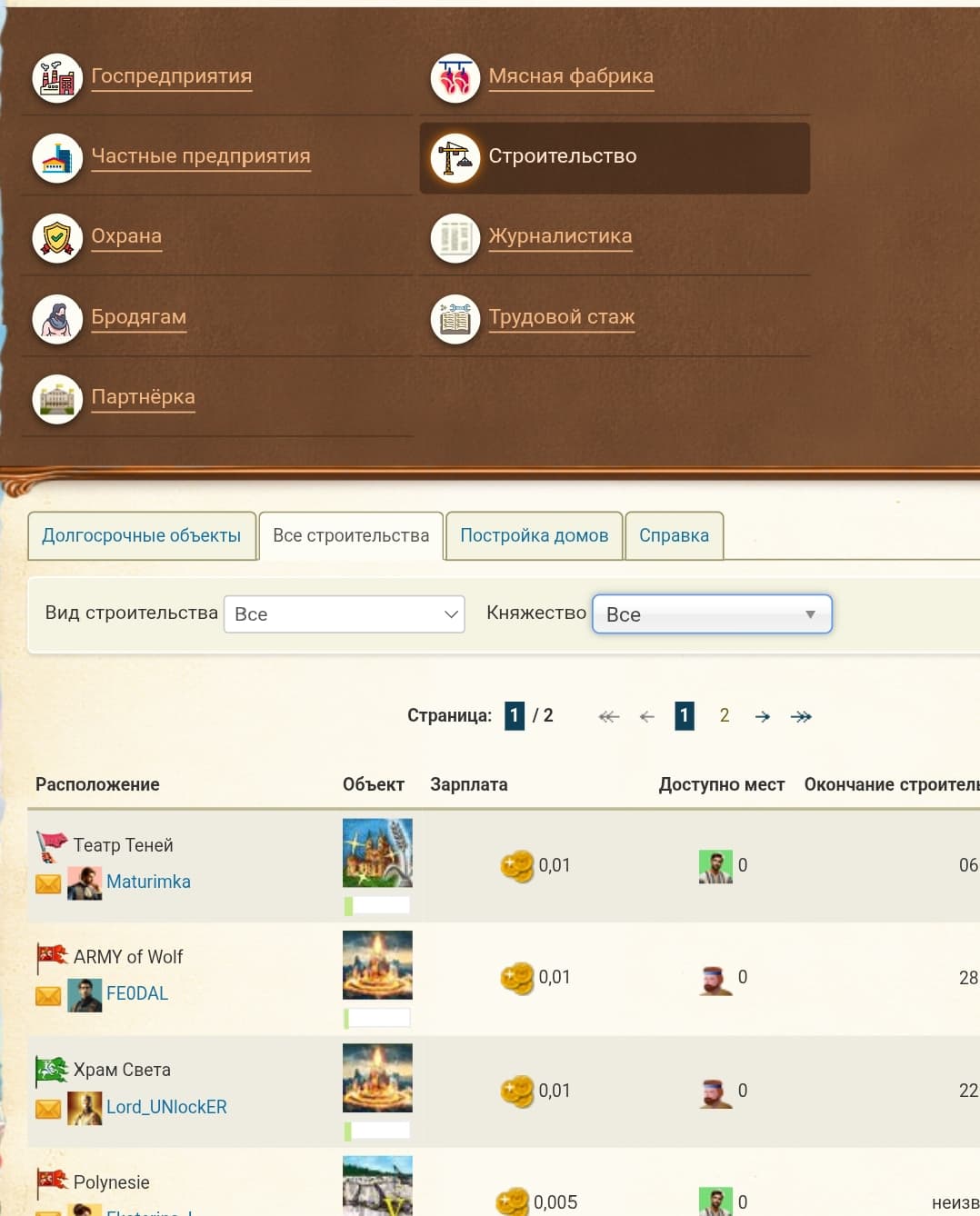980x1216 pixels.
Task: Open the Госпредприятия factory icon
Action: click(57, 78)
